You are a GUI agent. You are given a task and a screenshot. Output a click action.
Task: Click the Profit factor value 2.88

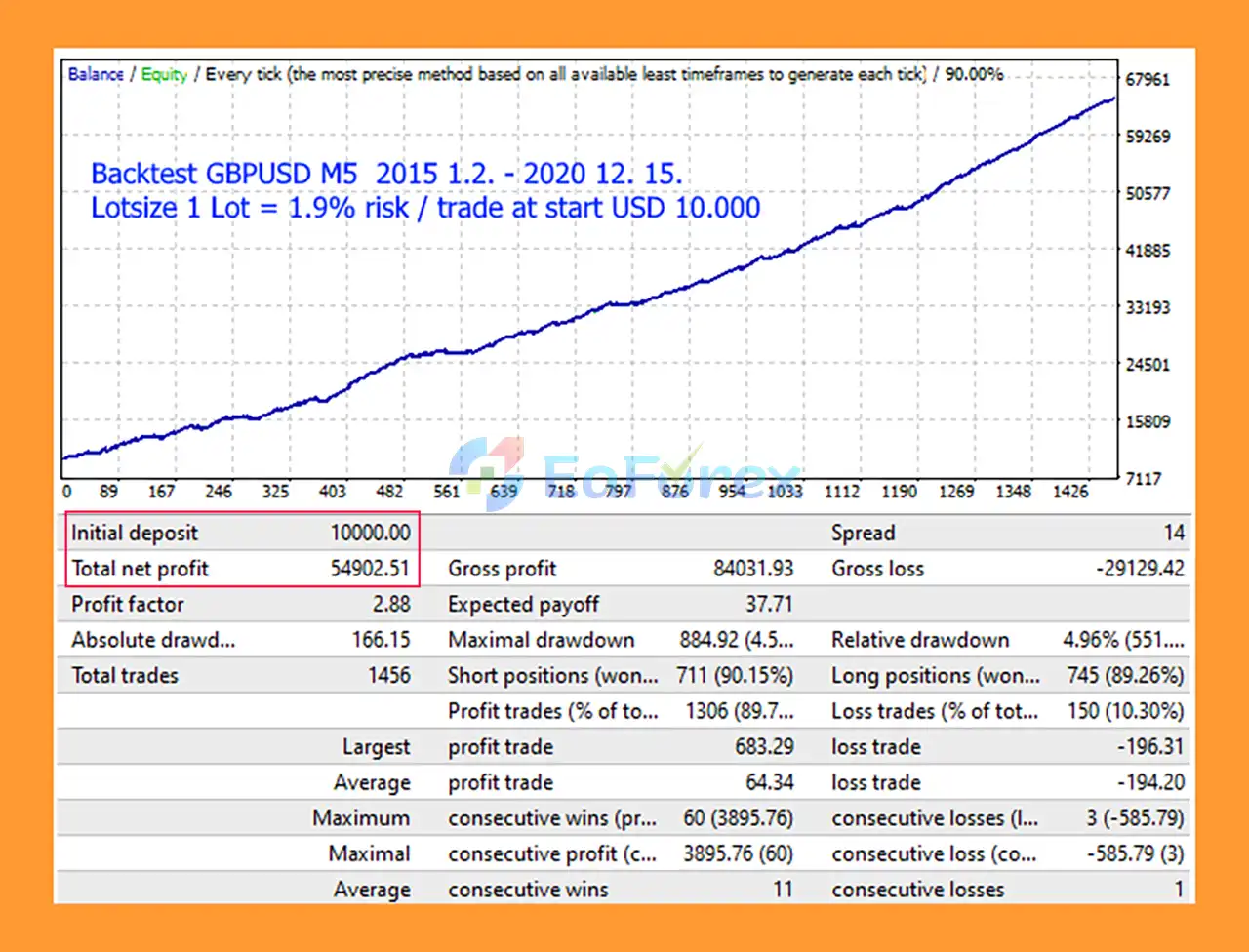coord(390,604)
